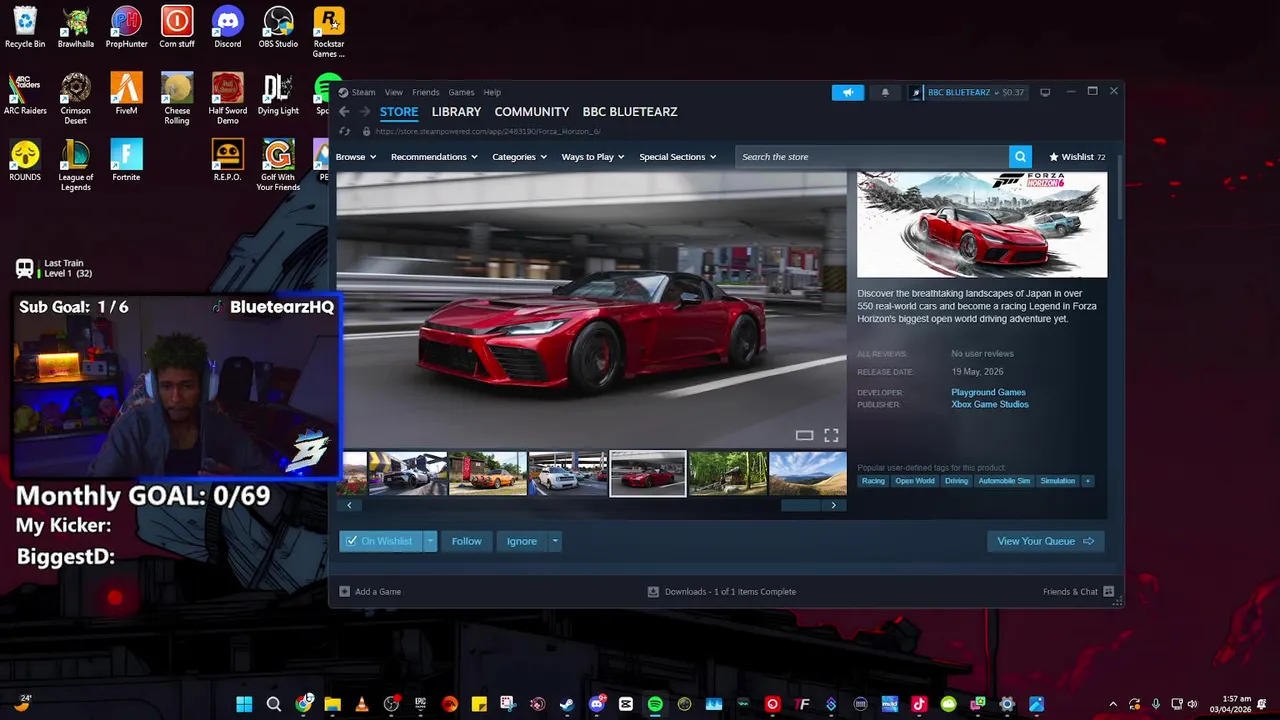Open screenshot in fullscreen view
Image resolution: width=1280 pixels, height=720 pixels.
tap(831, 435)
